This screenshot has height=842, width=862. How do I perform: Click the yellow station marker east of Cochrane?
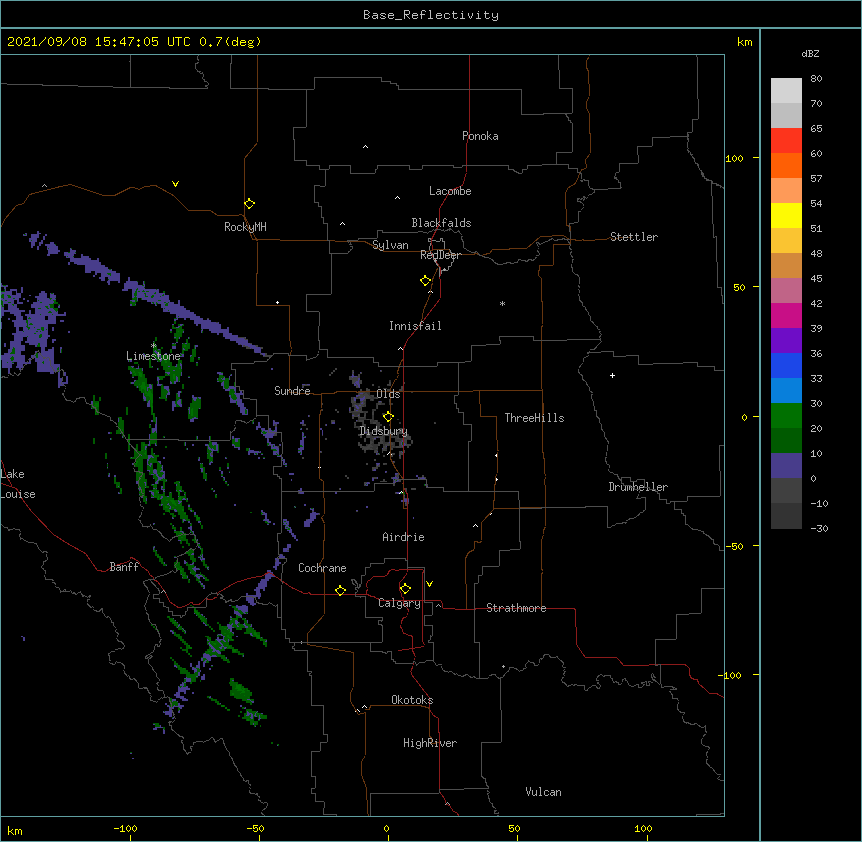pos(340,590)
